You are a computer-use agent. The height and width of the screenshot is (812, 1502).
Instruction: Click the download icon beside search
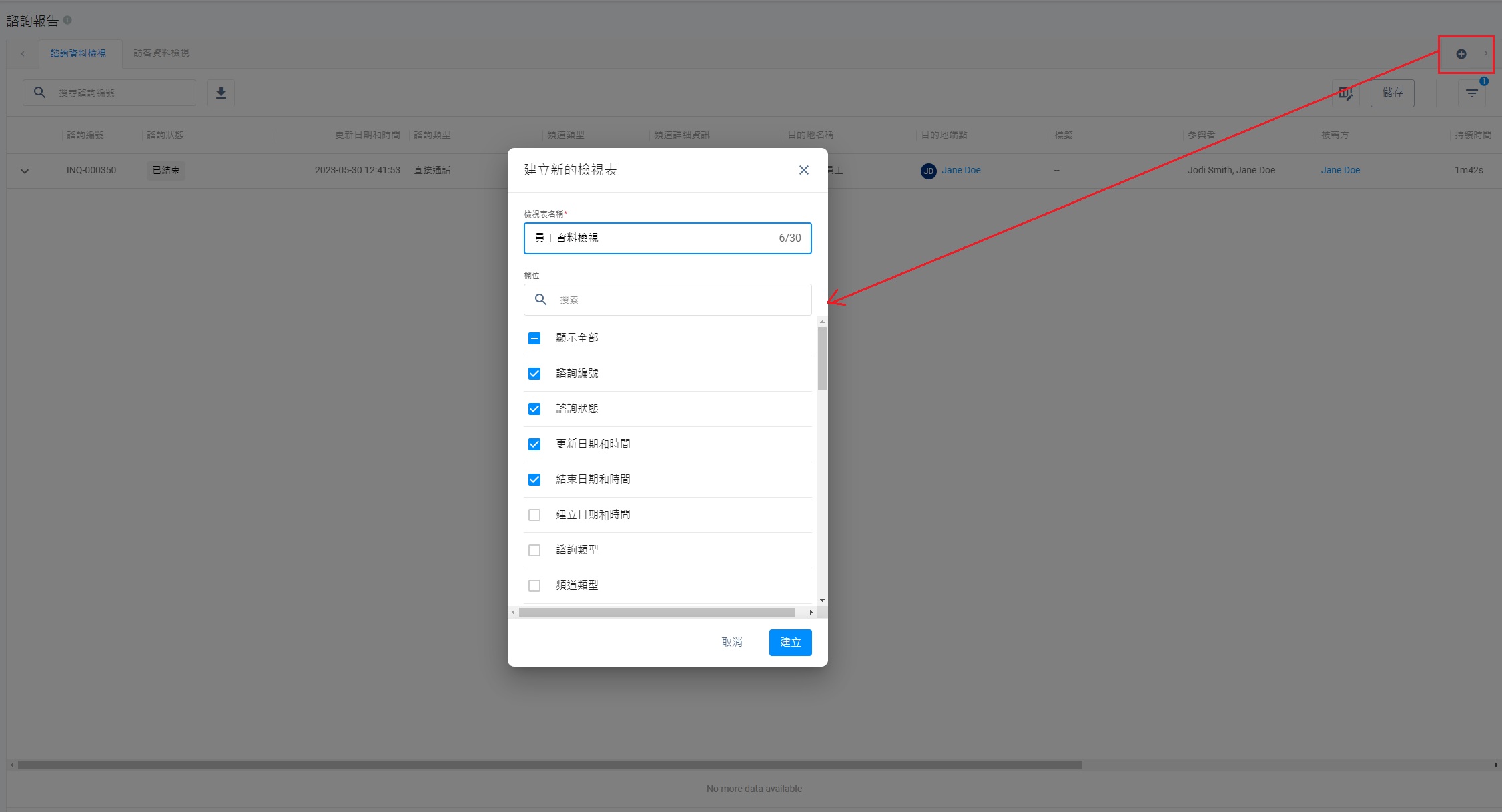coord(221,93)
